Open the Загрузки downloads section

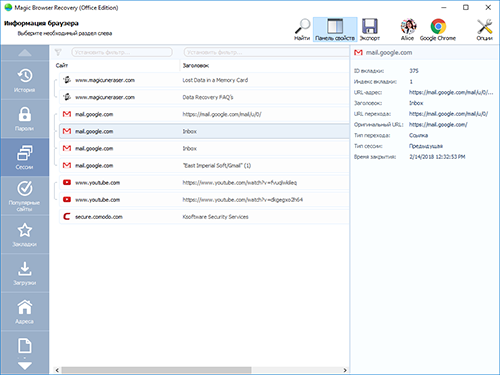pos(25,273)
